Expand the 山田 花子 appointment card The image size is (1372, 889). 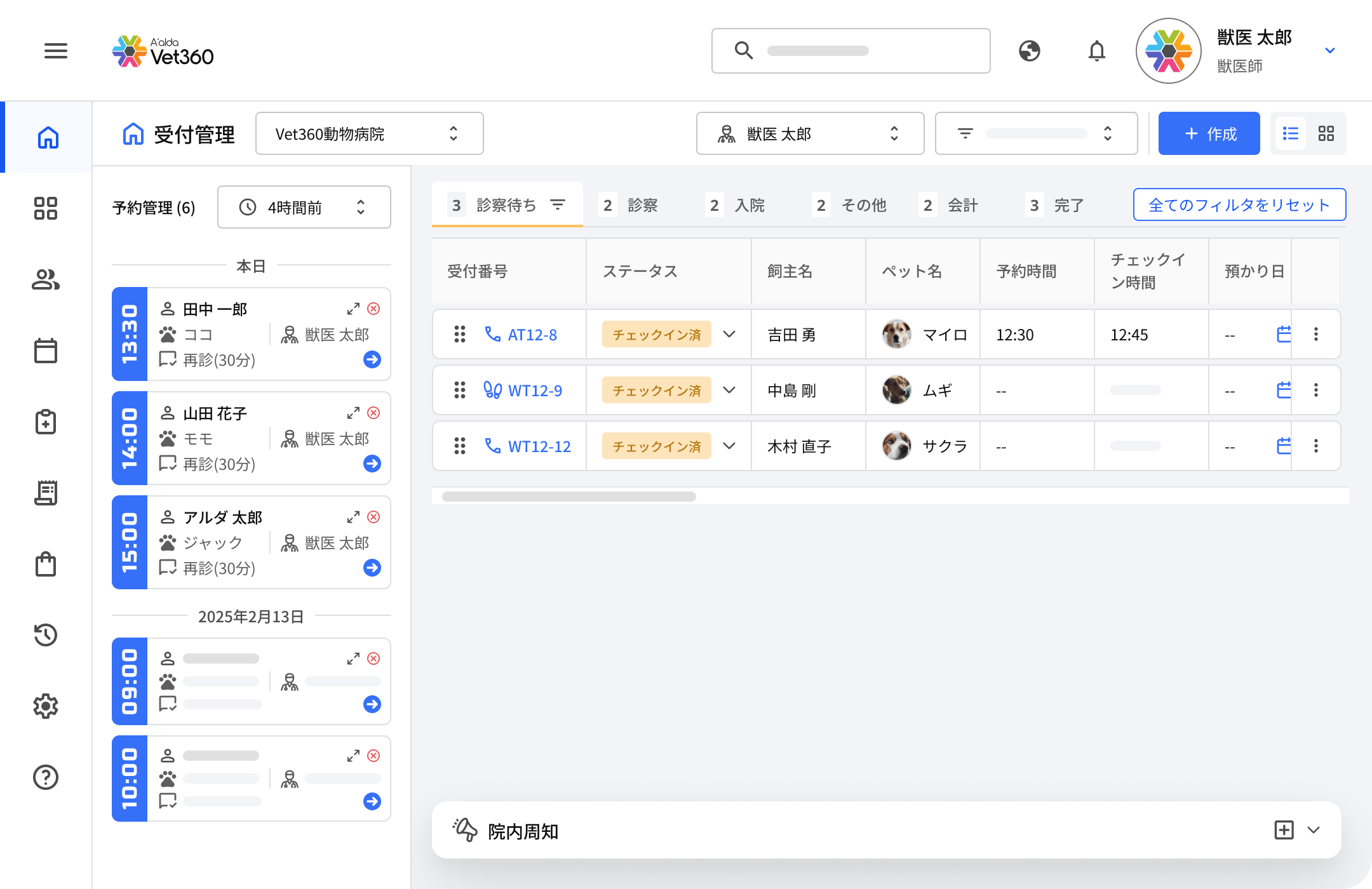(354, 413)
